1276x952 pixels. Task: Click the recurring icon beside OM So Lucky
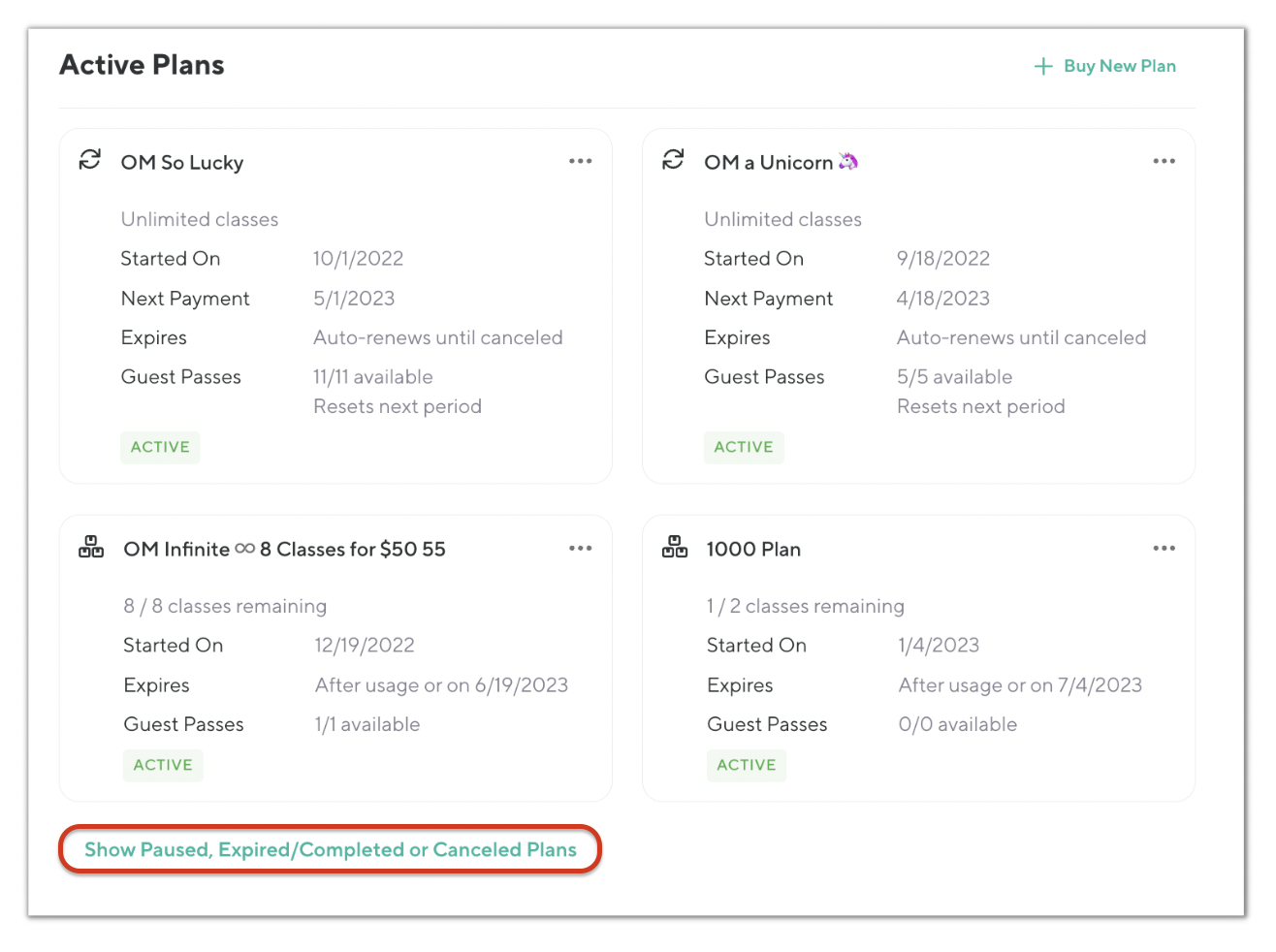click(90, 160)
